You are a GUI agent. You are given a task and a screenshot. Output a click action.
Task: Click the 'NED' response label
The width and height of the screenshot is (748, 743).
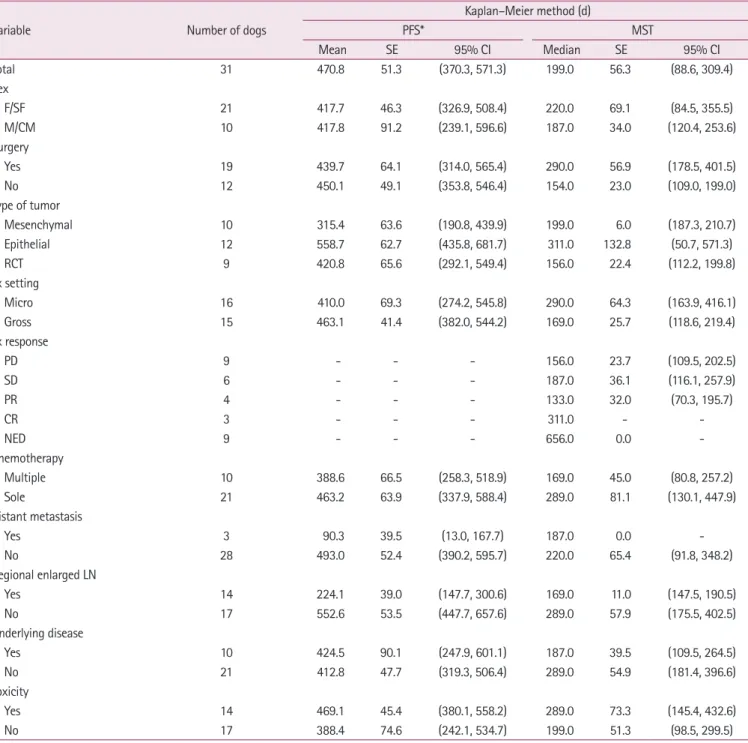point(15,439)
